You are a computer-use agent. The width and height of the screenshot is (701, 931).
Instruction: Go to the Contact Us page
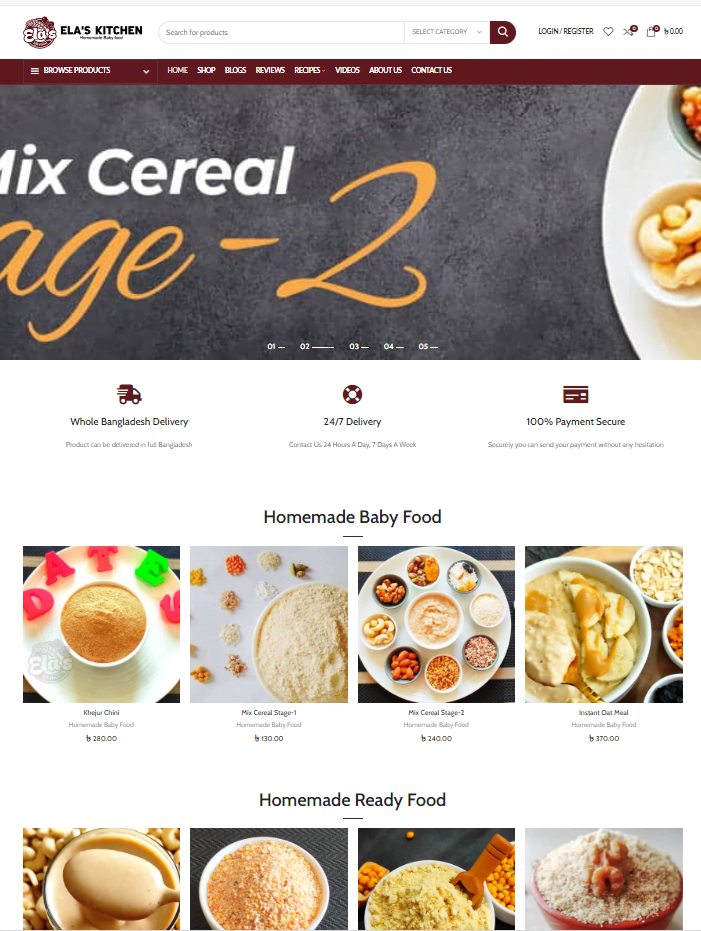tap(432, 70)
